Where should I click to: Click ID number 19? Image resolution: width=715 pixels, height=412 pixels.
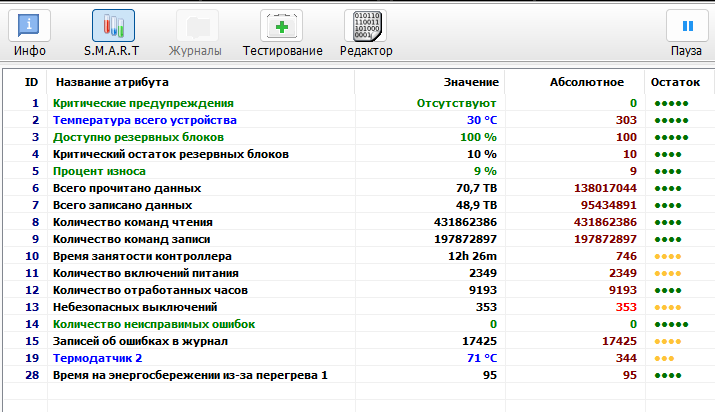click(32, 358)
